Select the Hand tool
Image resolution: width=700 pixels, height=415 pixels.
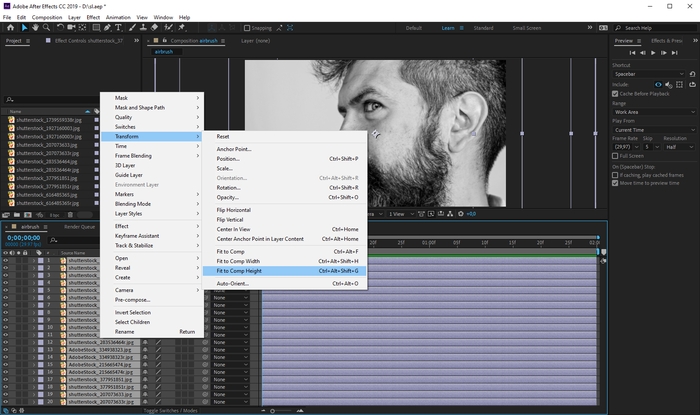35,28
